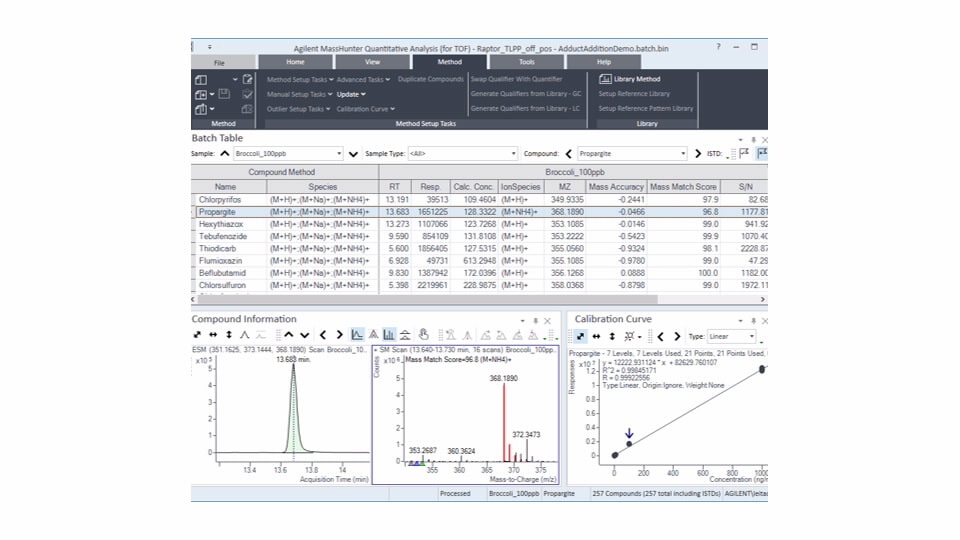This screenshot has width=960, height=540.
Task: Autoscale X-axis in Calibration Curve toolbar
Action: point(597,336)
